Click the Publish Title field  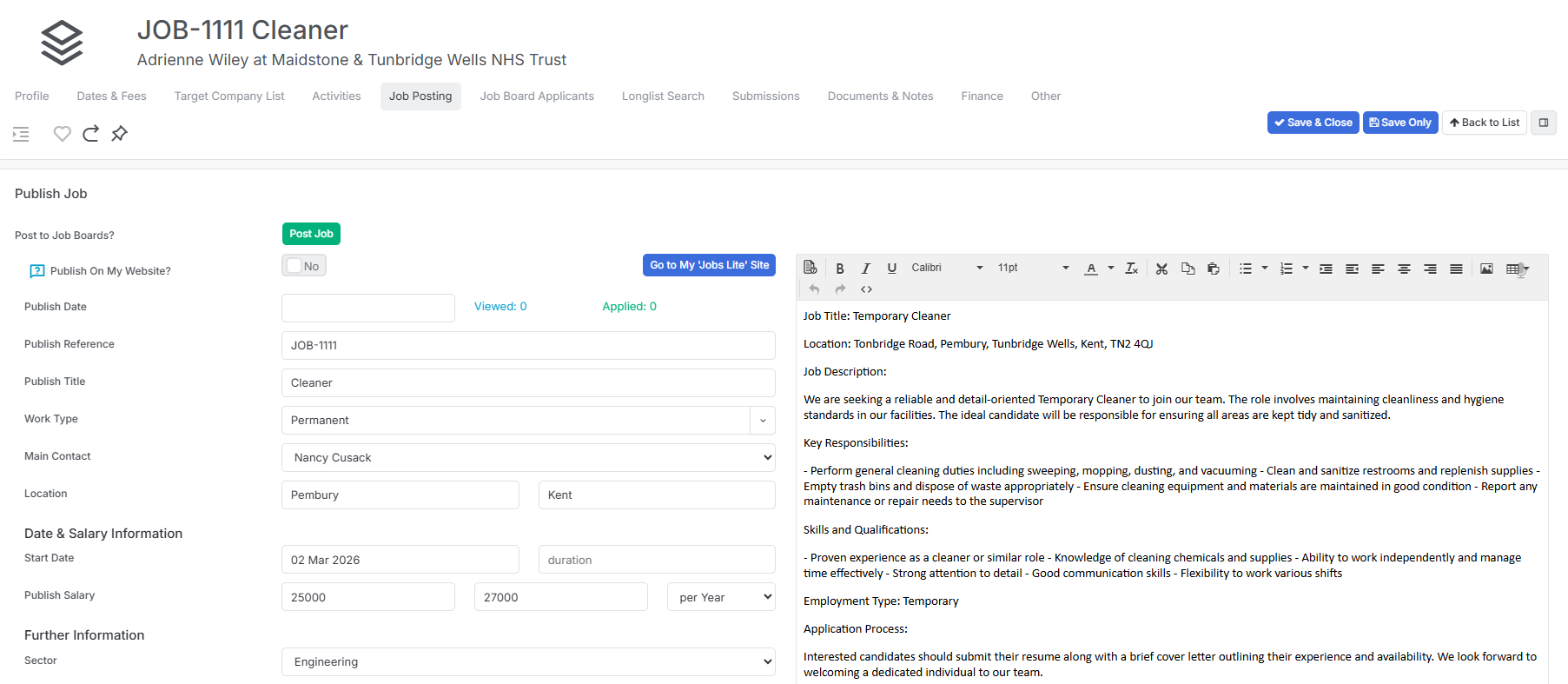tap(528, 383)
